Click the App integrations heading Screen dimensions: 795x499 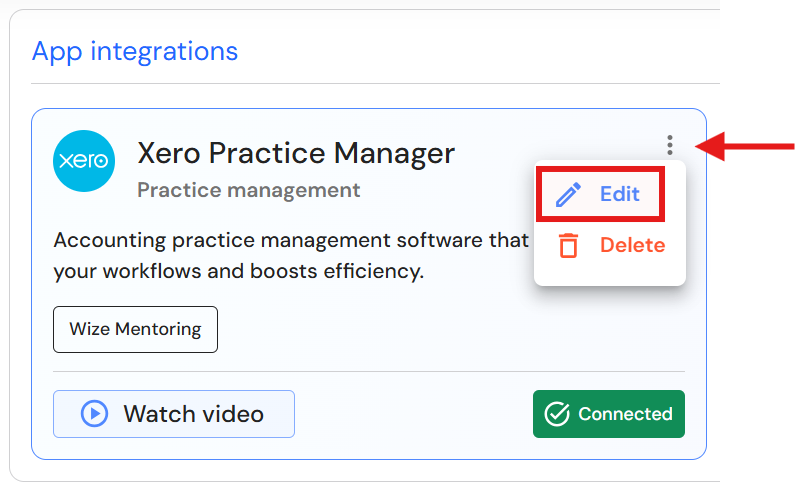[x=135, y=51]
